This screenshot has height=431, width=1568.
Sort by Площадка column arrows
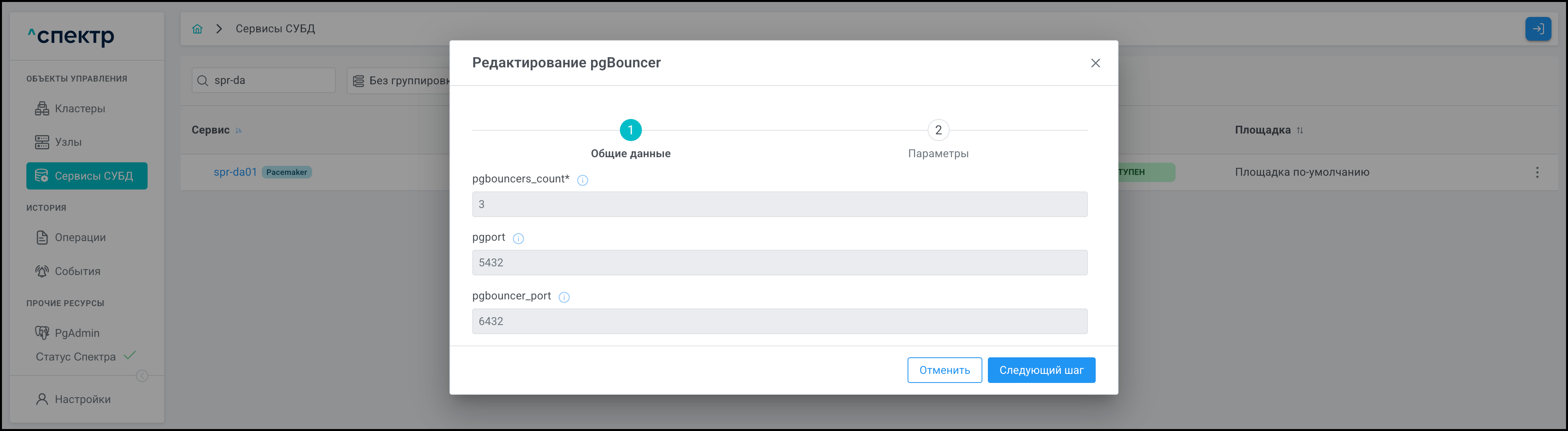click(x=1300, y=130)
